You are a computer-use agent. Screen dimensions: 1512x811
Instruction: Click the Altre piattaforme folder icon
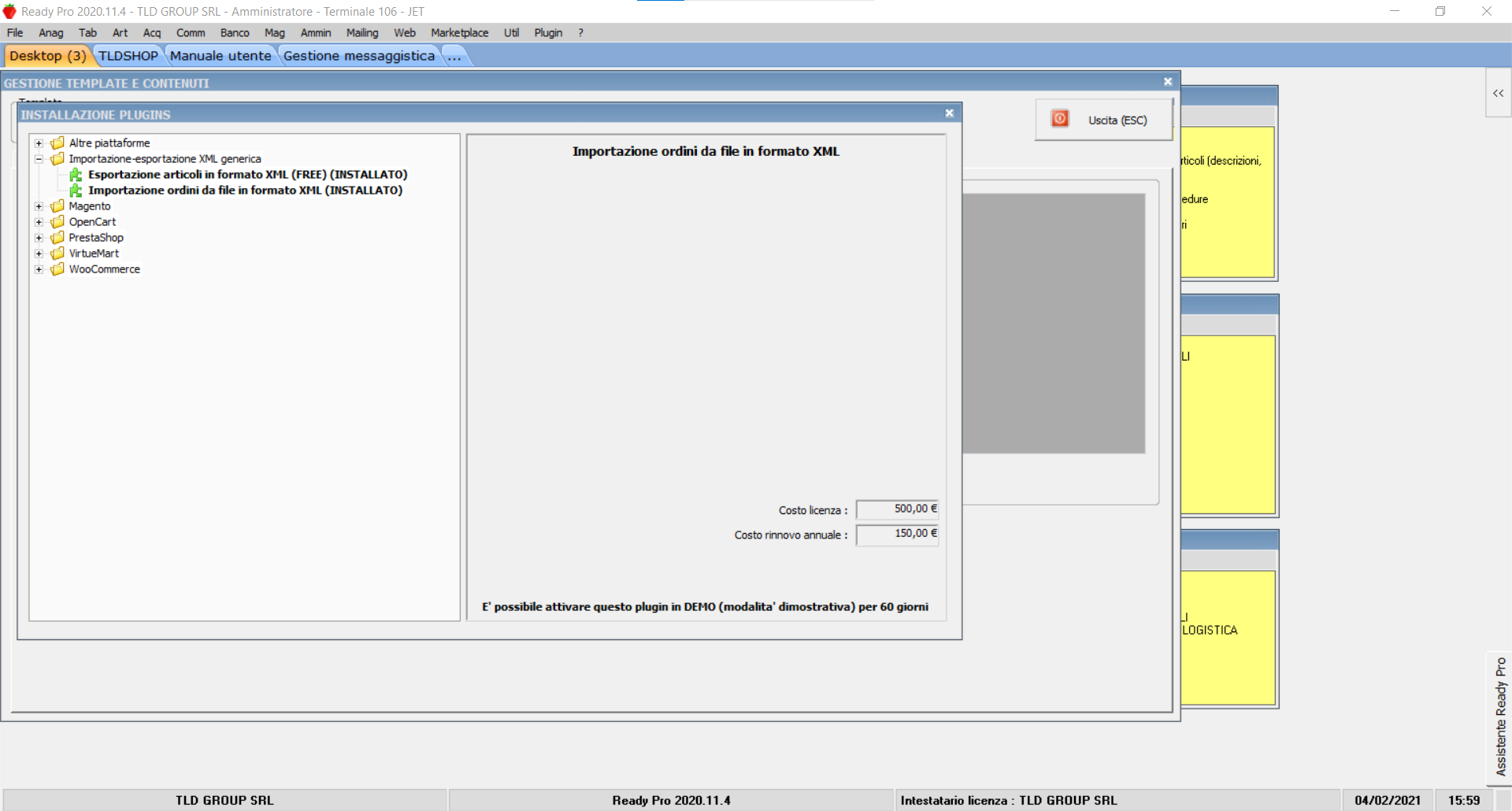57,143
